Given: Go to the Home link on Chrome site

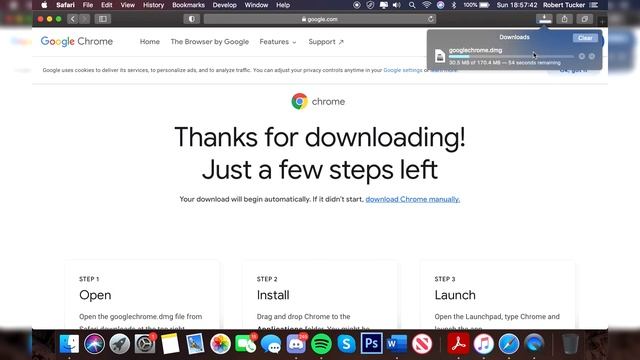Looking at the screenshot, I should tap(150, 42).
